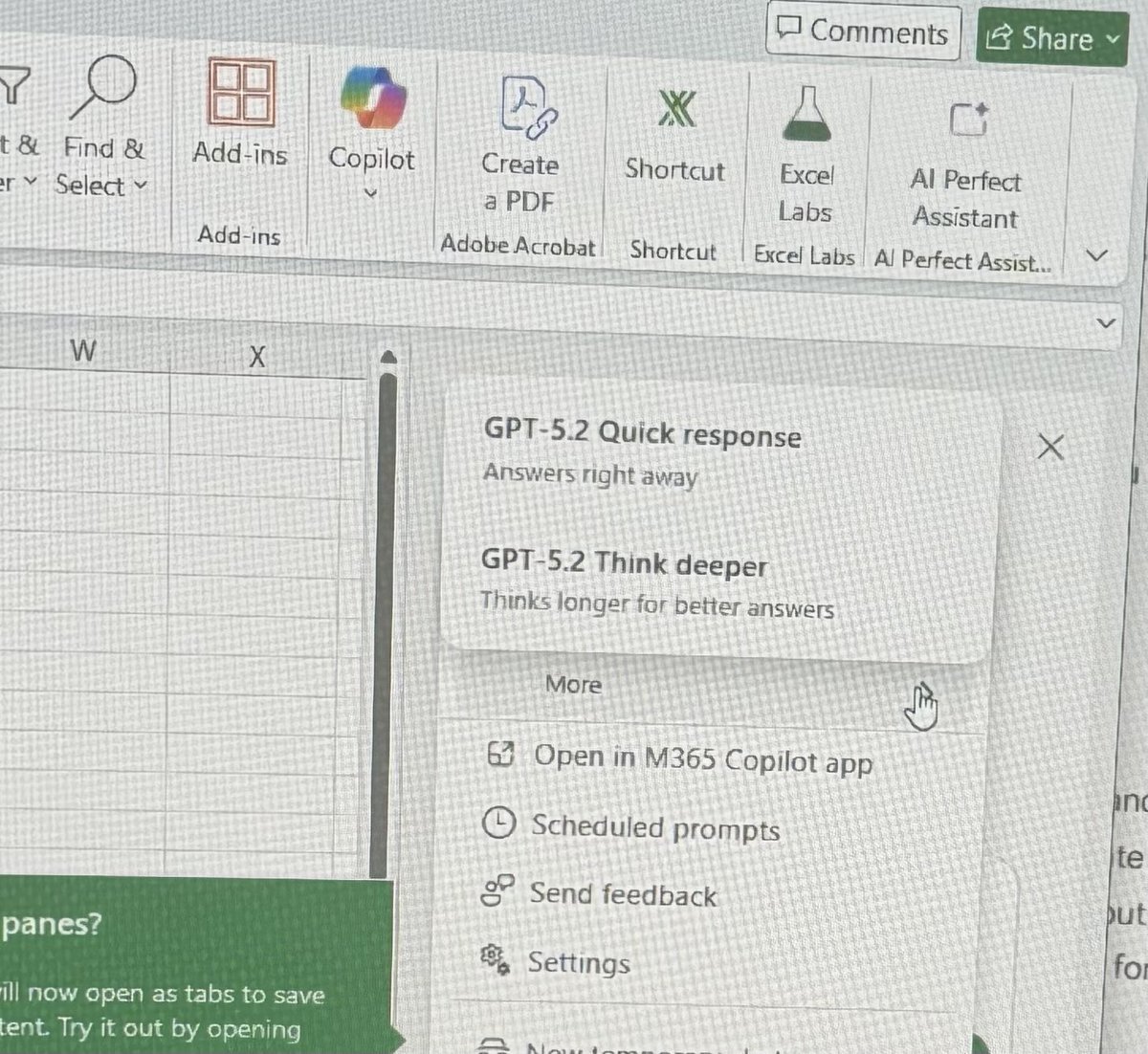Open the Share button dropdown arrow
Screen dimensions: 1148x1054
pyautogui.click(x=1112, y=39)
